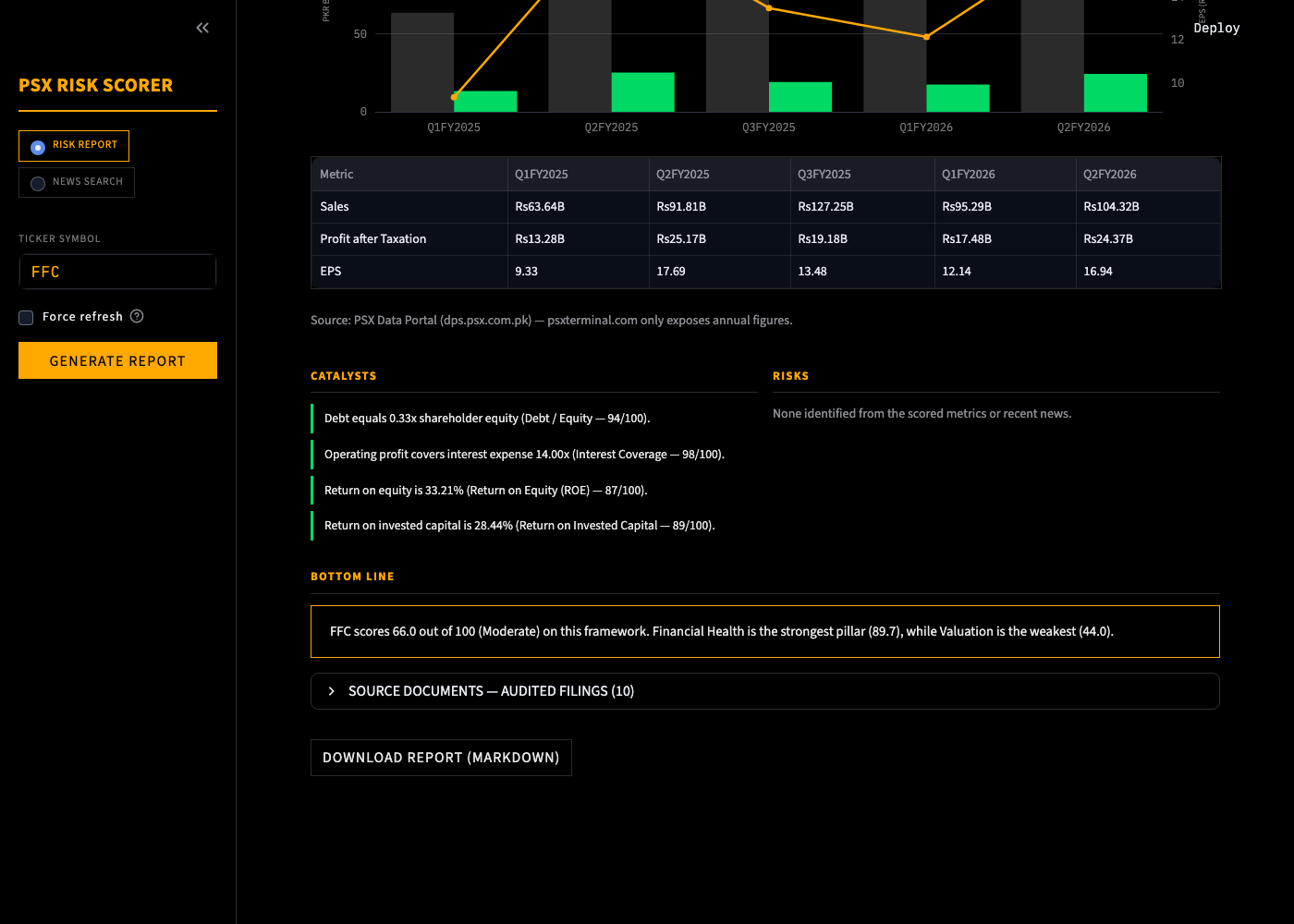Select the News Search radio option
1294x924 pixels.
[77, 182]
